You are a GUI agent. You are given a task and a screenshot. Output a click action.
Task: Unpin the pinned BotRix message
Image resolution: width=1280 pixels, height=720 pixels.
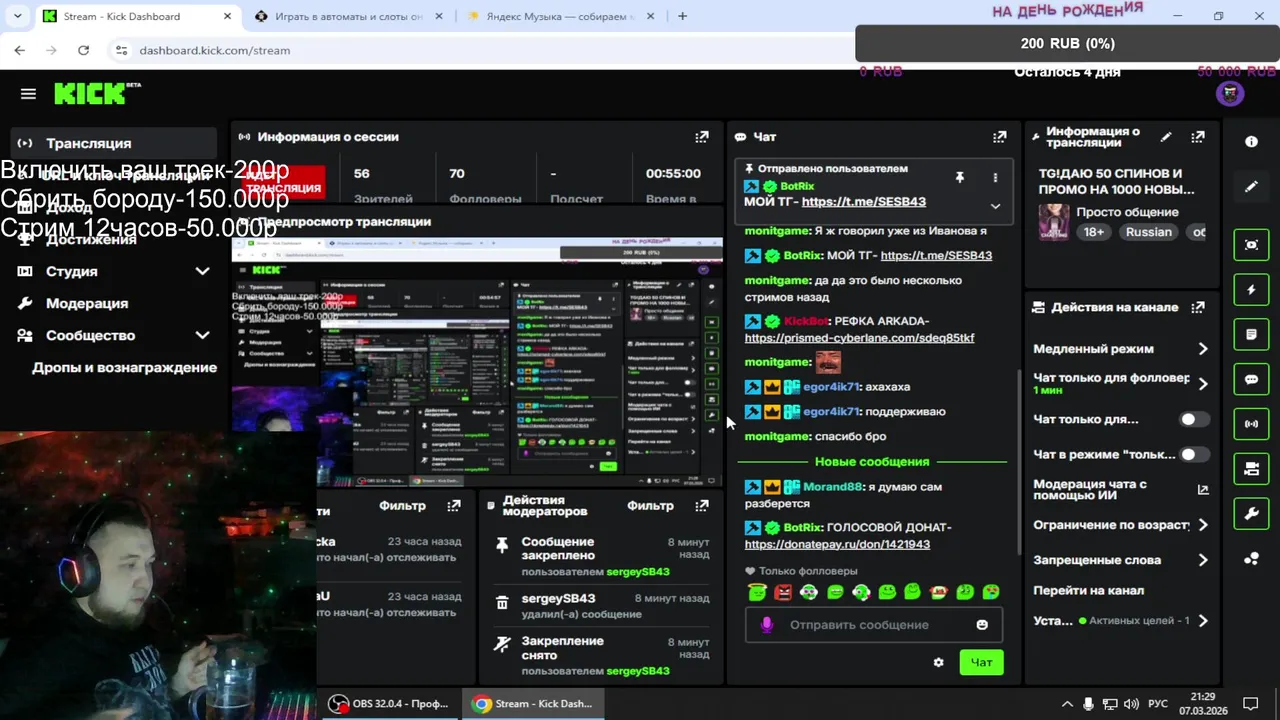(x=959, y=177)
